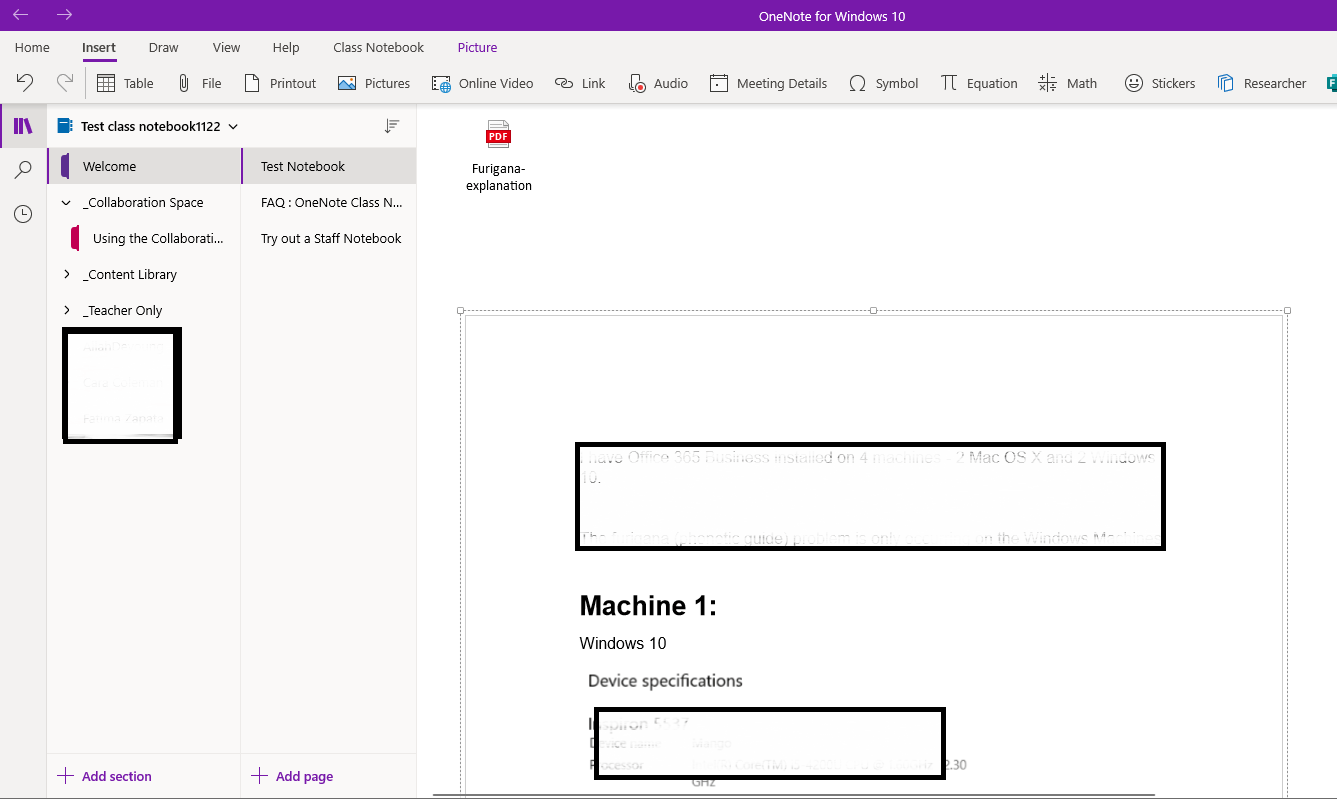Open the Picture tab
Viewport: 1337px width, 799px height.
(477, 47)
